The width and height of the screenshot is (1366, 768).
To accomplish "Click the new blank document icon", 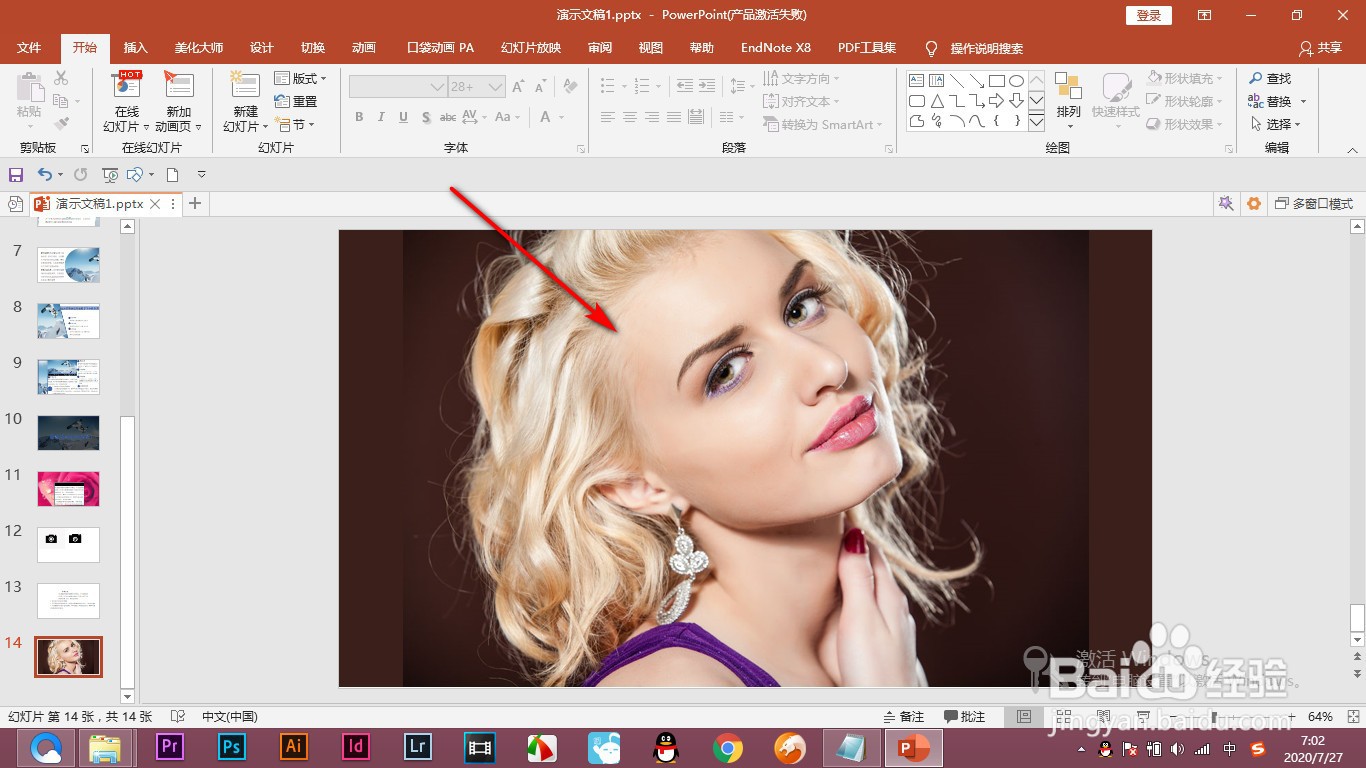I will (x=172, y=175).
